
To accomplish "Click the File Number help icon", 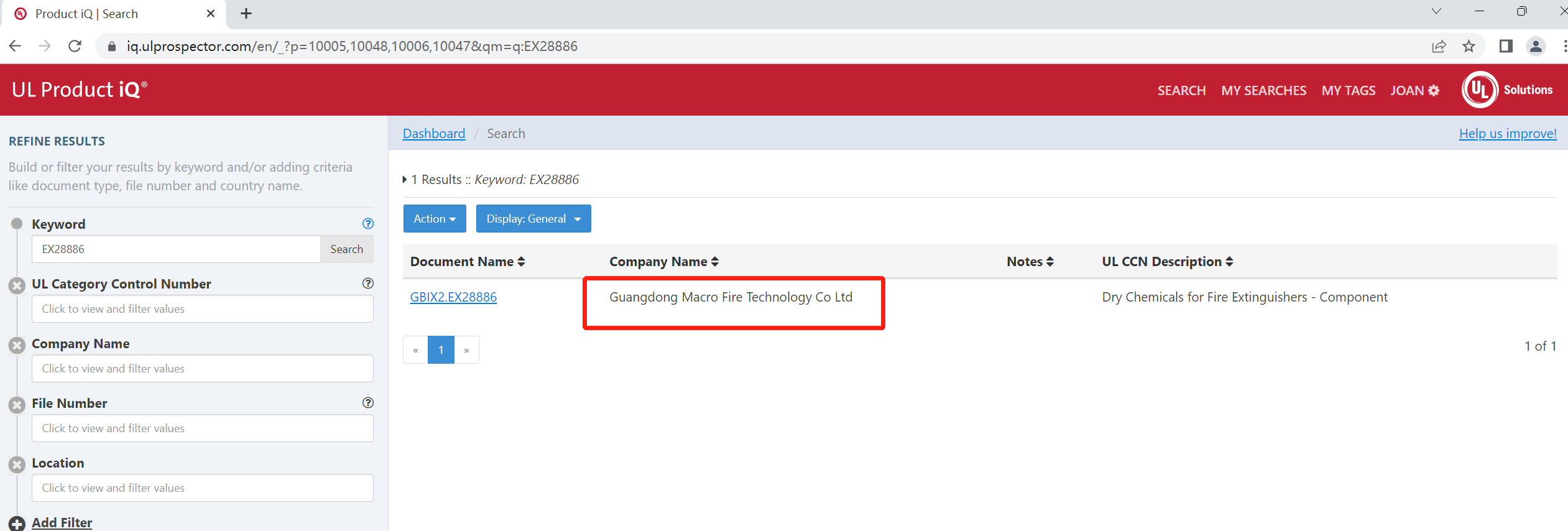I will (x=368, y=403).
